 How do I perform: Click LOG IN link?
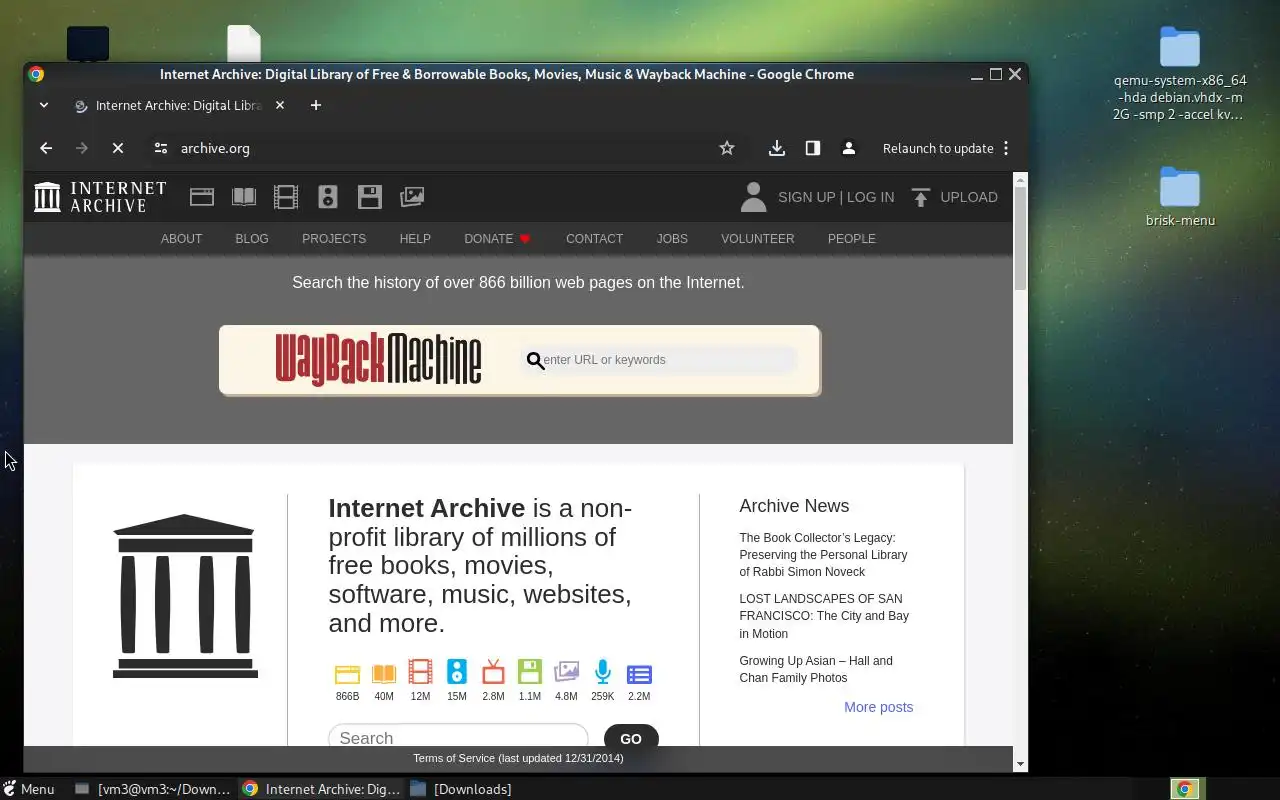(871, 197)
